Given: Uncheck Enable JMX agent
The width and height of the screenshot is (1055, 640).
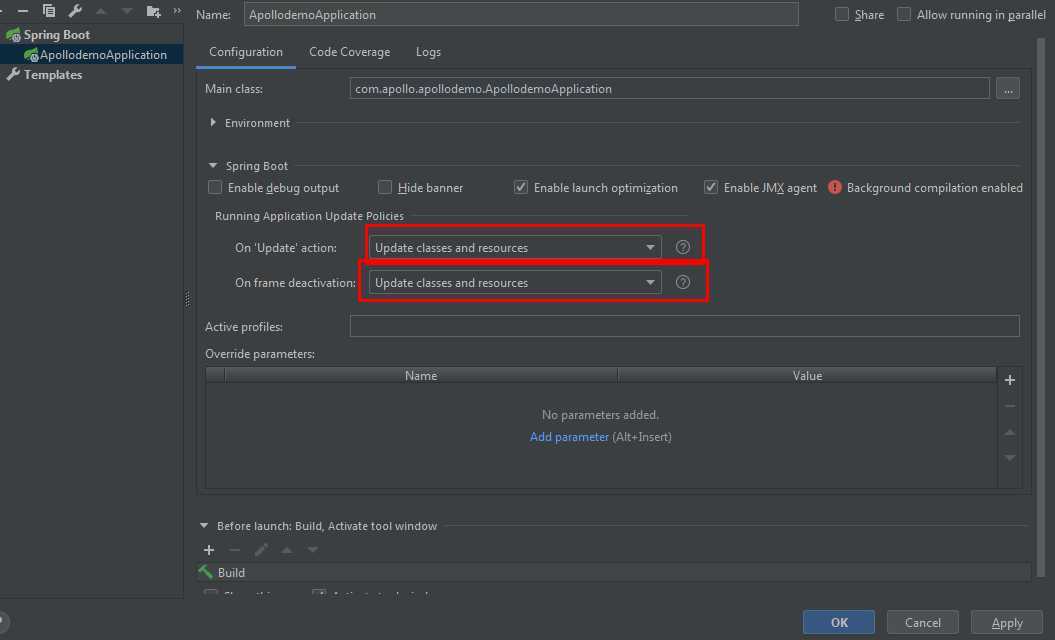Looking at the screenshot, I should click(x=711, y=187).
